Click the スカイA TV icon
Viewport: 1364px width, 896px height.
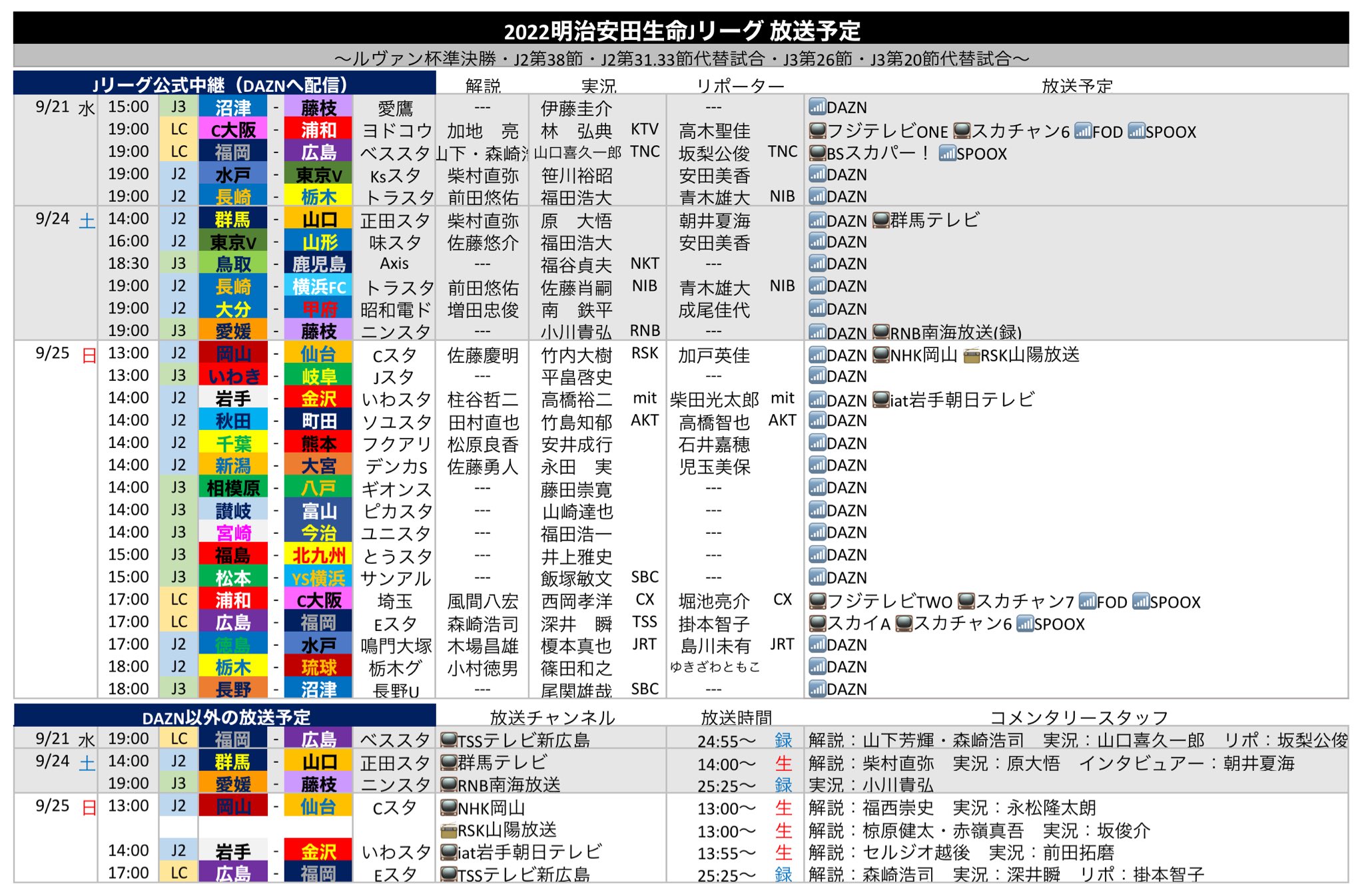click(x=817, y=624)
